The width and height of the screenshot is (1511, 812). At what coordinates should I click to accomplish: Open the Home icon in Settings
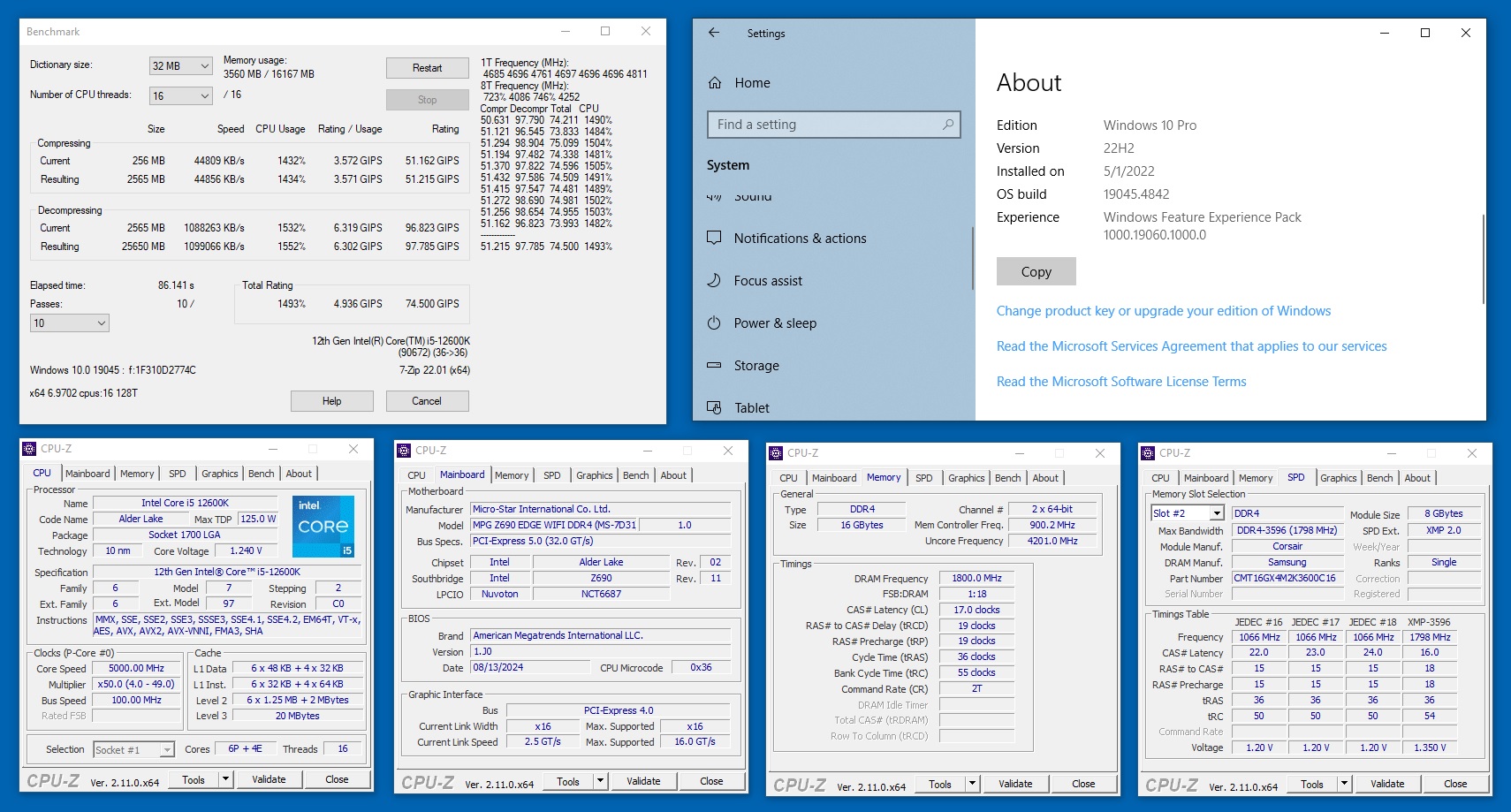(x=715, y=83)
